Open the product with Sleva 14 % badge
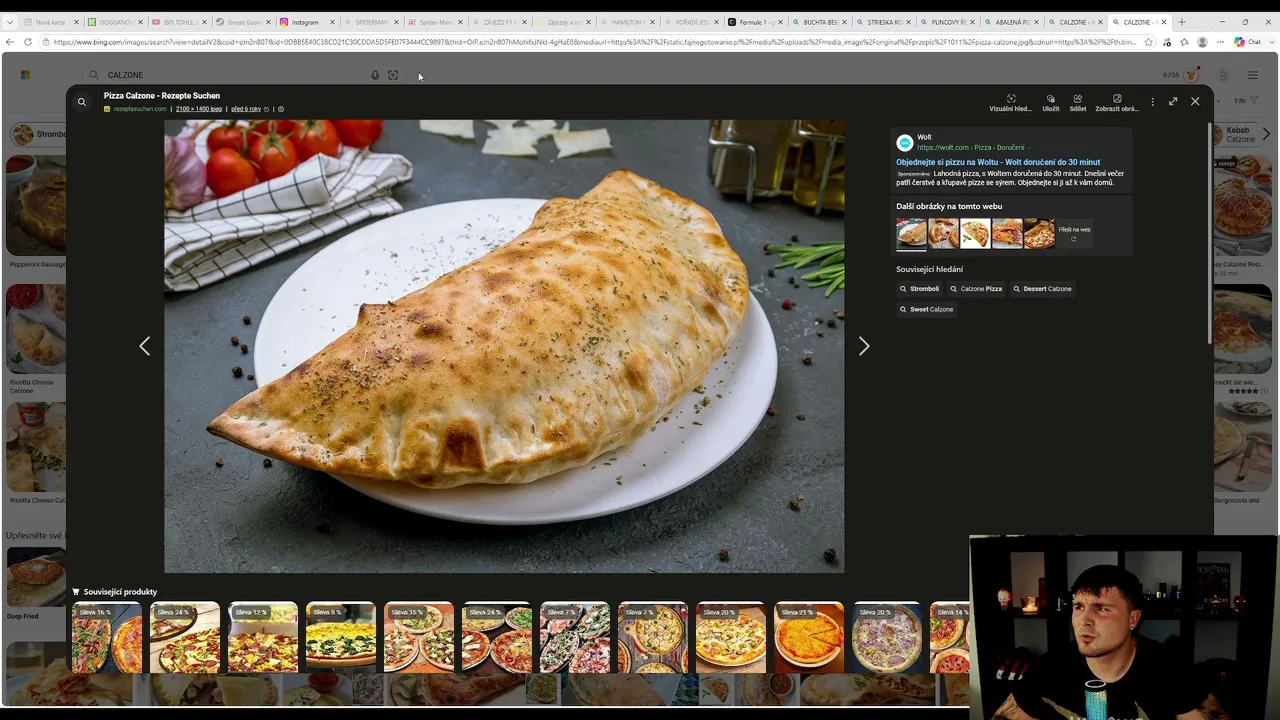 950,637
